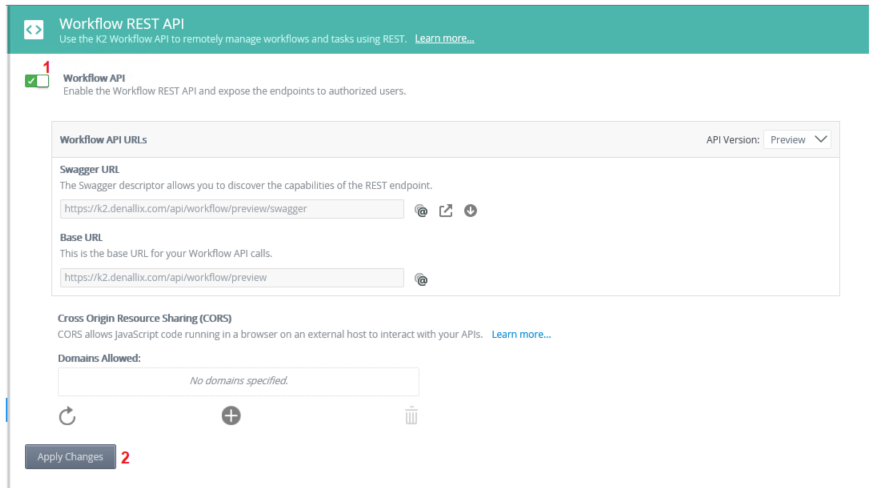This screenshot has width=878, height=488.
Task: Click into the Swagger URL field
Action: coord(231,209)
